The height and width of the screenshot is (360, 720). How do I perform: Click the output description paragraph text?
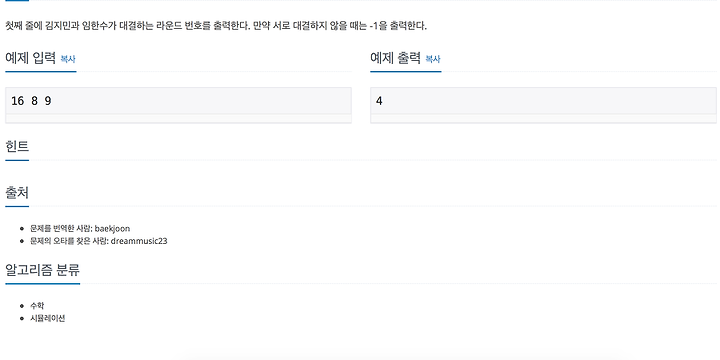[x=216, y=26]
